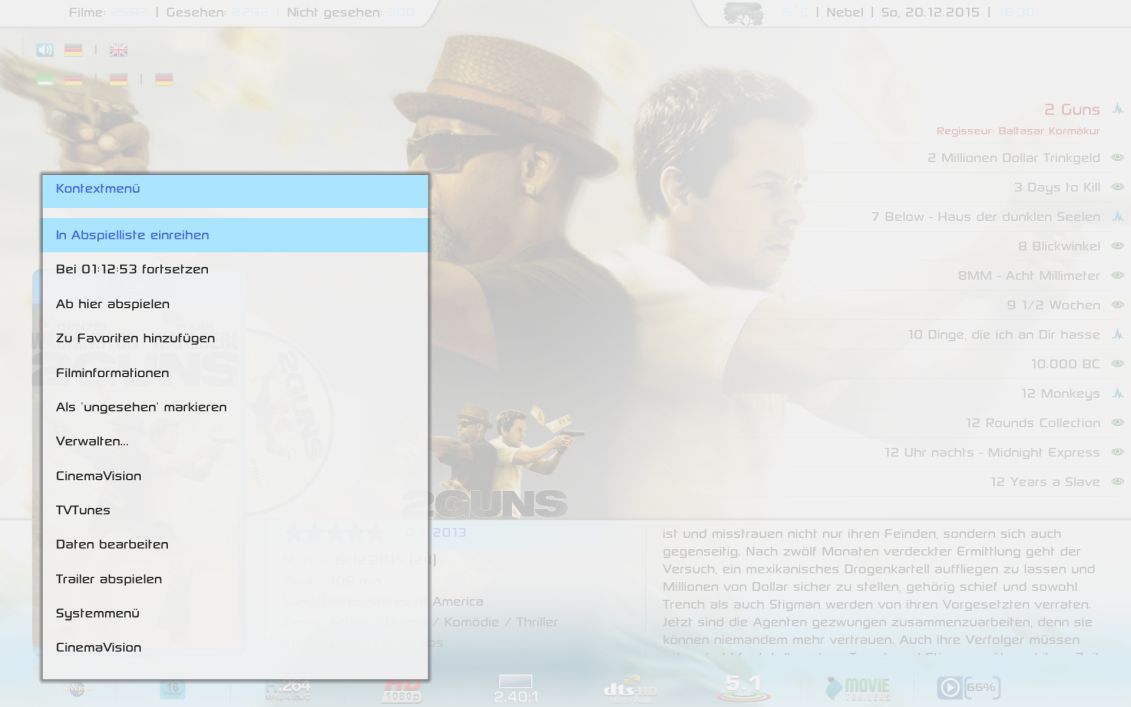
Task: Select '12 Rounds Collection' entry
Action: click(x=1033, y=423)
